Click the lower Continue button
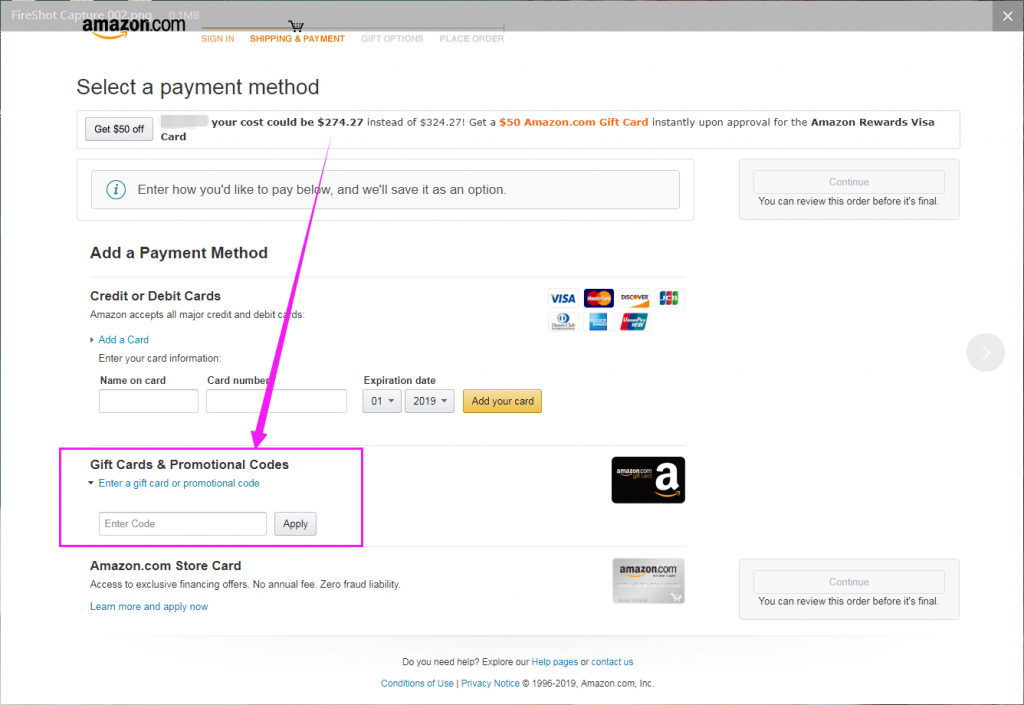The width and height of the screenshot is (1024, 705). [x=849, y=582]
